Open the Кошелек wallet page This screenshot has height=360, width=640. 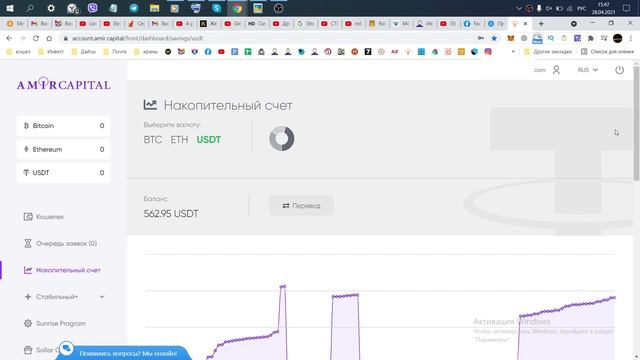pos(50,217)
